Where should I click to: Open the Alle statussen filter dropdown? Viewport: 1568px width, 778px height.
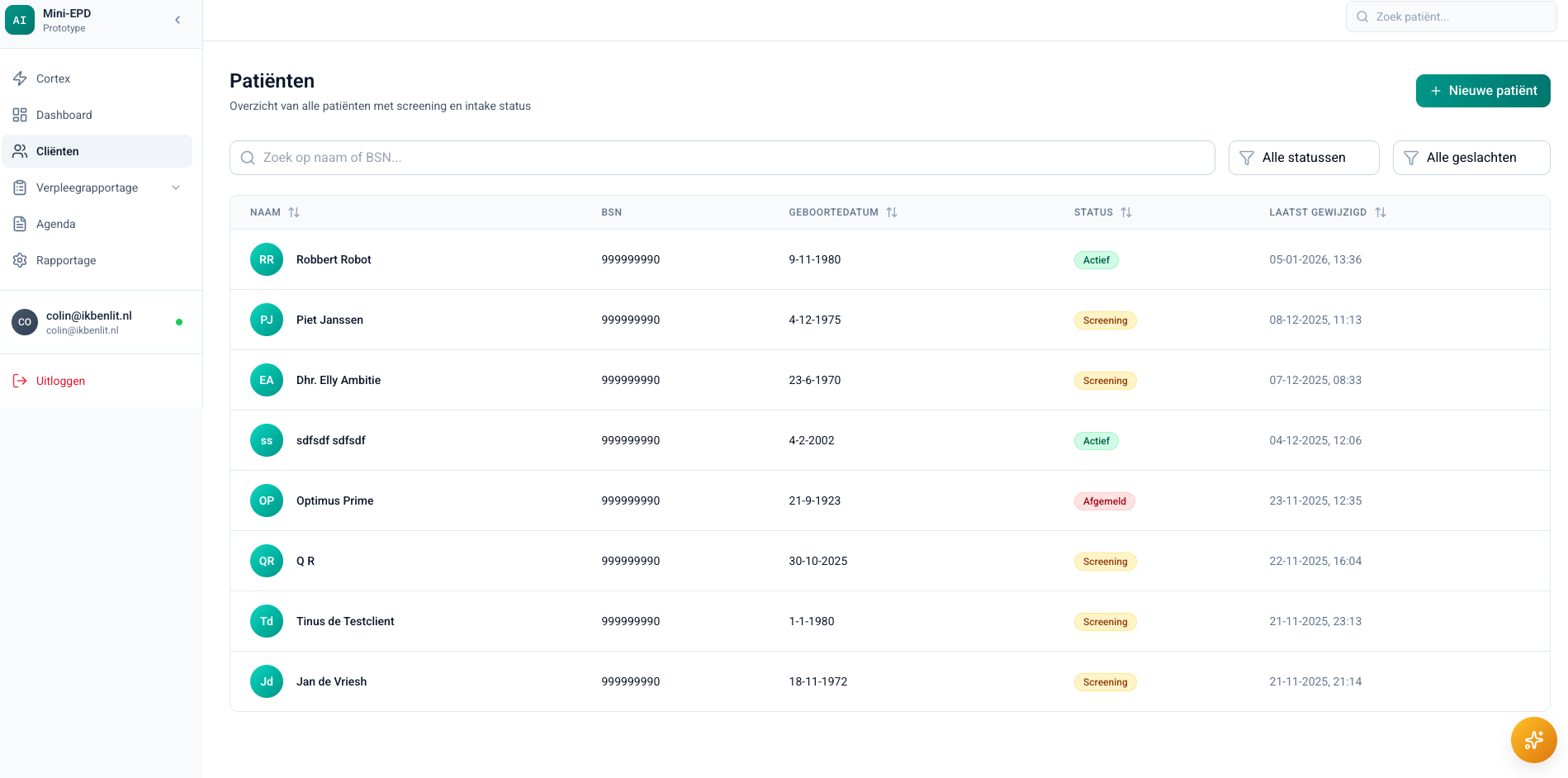[x=1304, y=158]
